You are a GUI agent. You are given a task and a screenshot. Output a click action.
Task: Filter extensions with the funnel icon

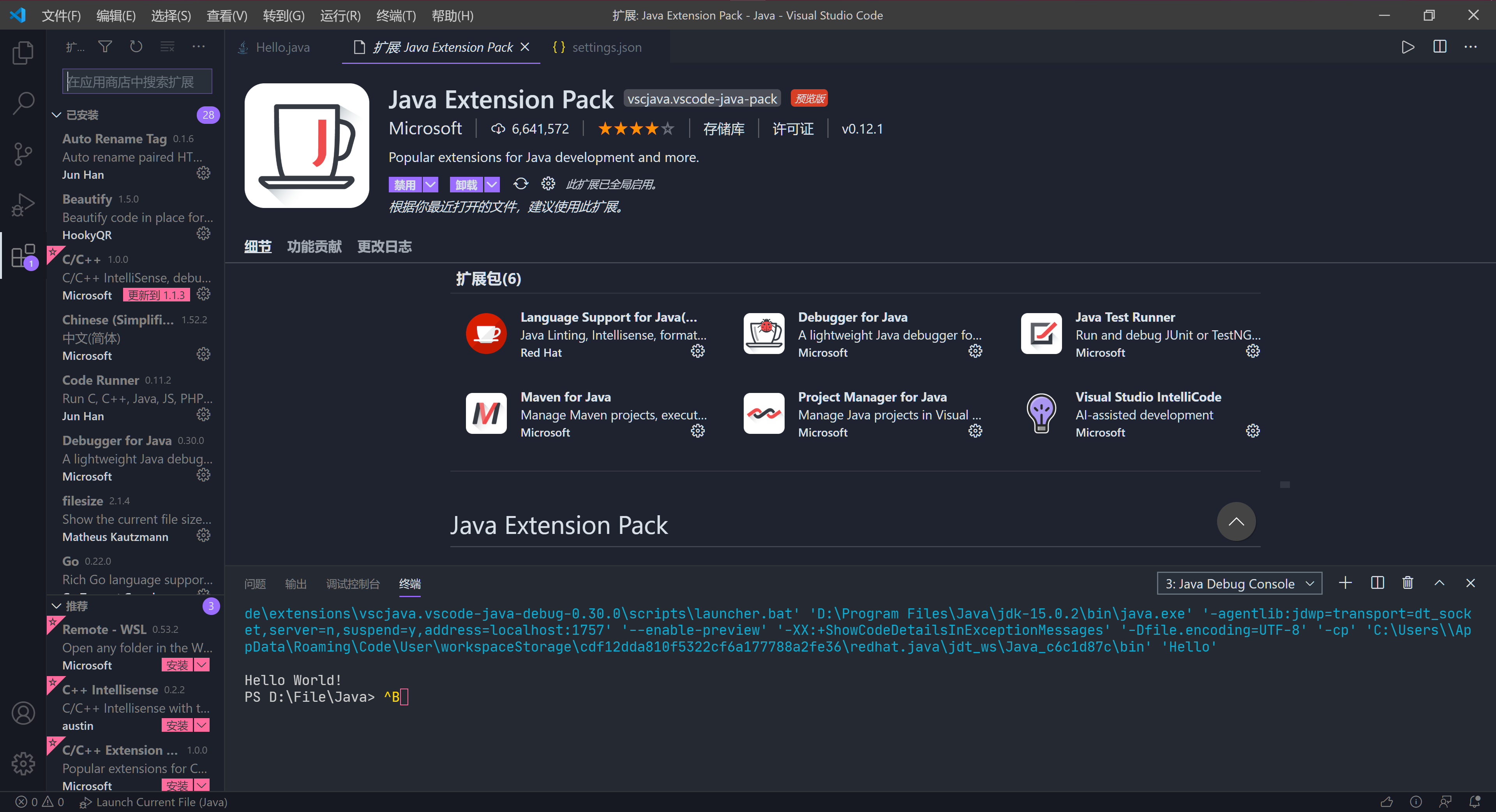coord(105,46)
